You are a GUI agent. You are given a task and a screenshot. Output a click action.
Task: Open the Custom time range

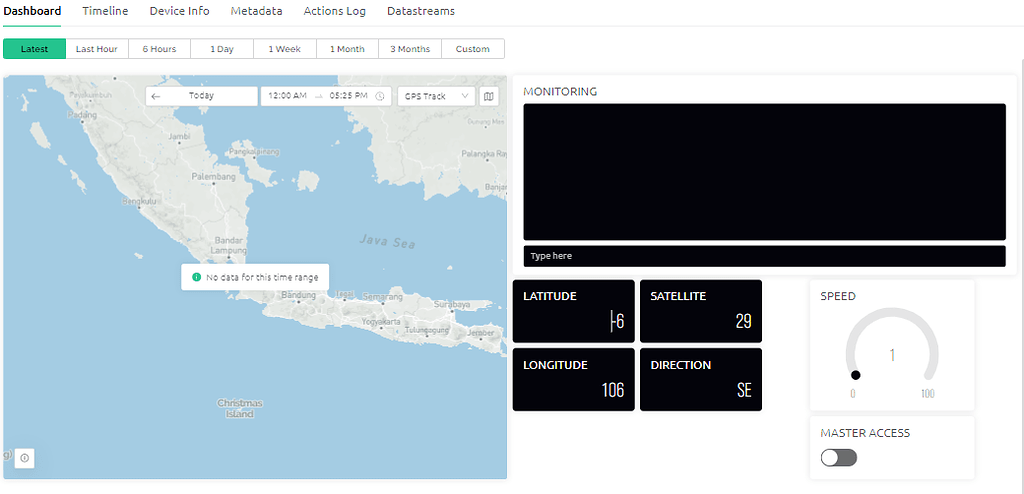(473, 49)
